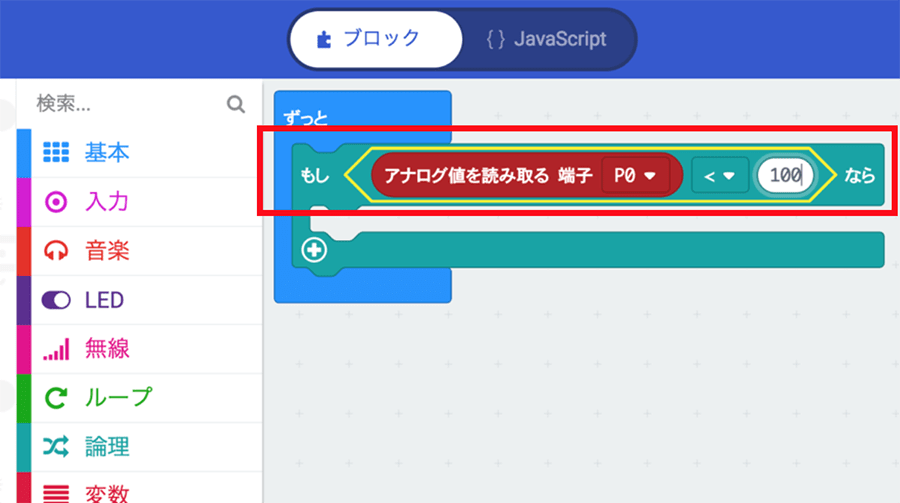Open the less-than operator dropdown

719,176
